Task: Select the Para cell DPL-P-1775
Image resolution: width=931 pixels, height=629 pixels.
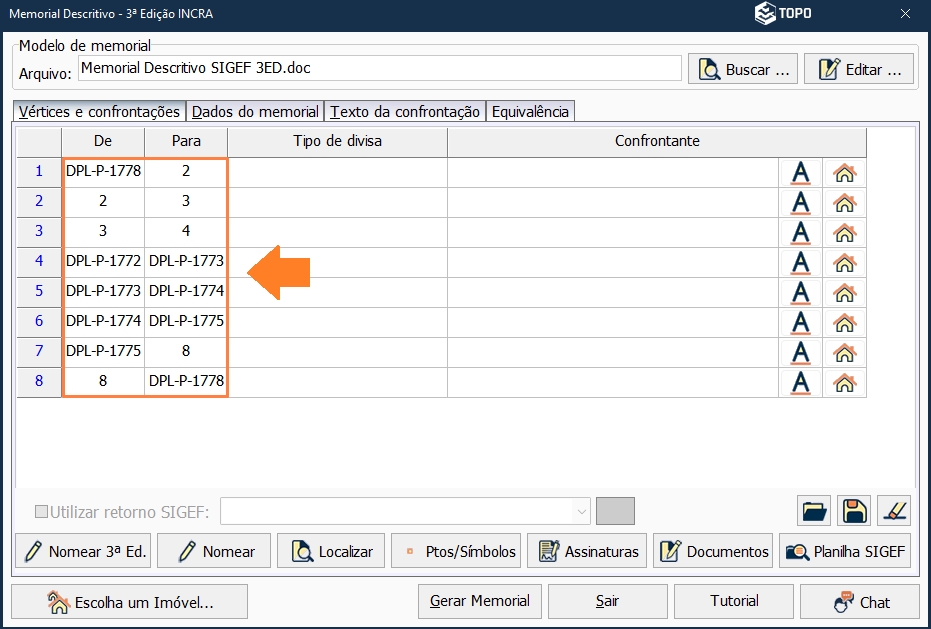Action: coord(186,321)
